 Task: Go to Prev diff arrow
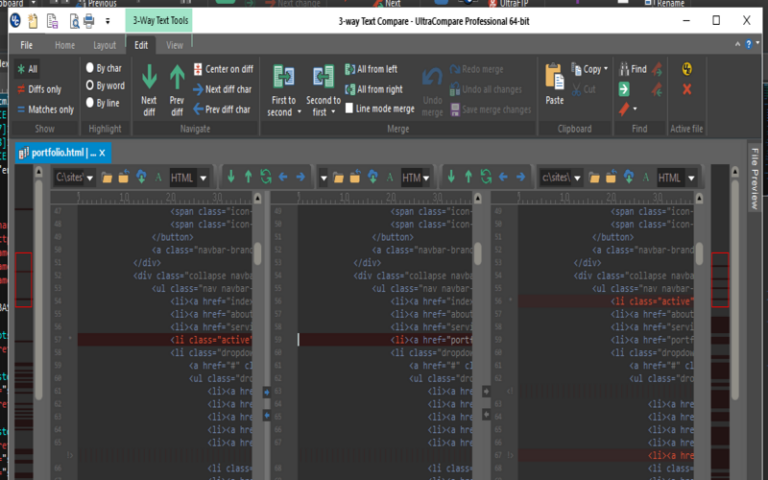[177, 85]
